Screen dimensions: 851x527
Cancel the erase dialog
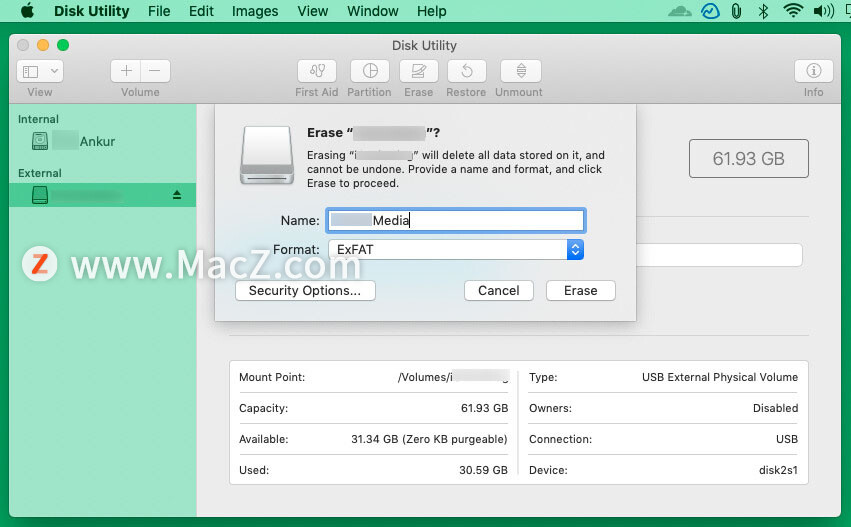pyautogui.click(x=499, y=290)
